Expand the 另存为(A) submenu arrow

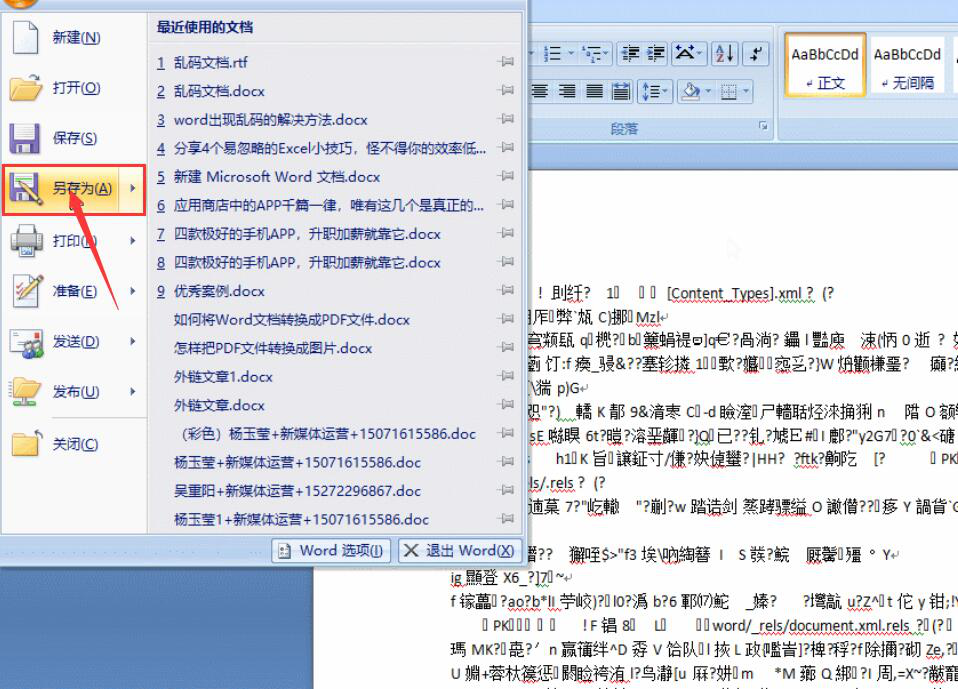tap(133, 188)
